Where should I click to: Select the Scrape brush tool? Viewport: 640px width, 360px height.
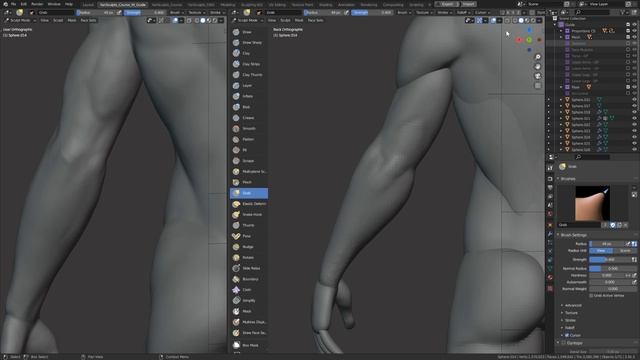click(x=249, y=161)
